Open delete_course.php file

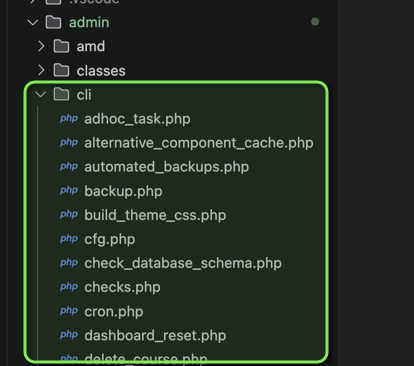[146, 358]
